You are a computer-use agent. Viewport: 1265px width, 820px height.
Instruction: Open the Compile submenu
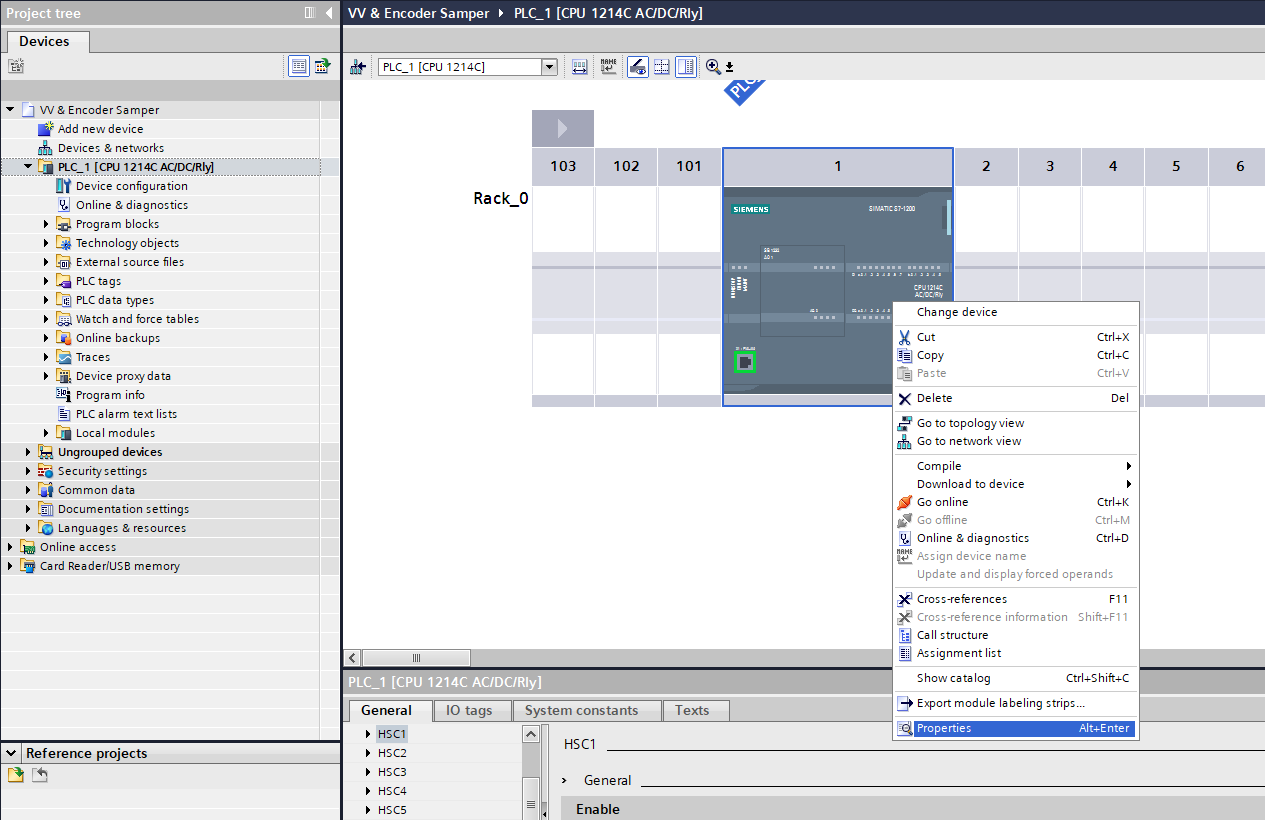(x=1014, y=466)
